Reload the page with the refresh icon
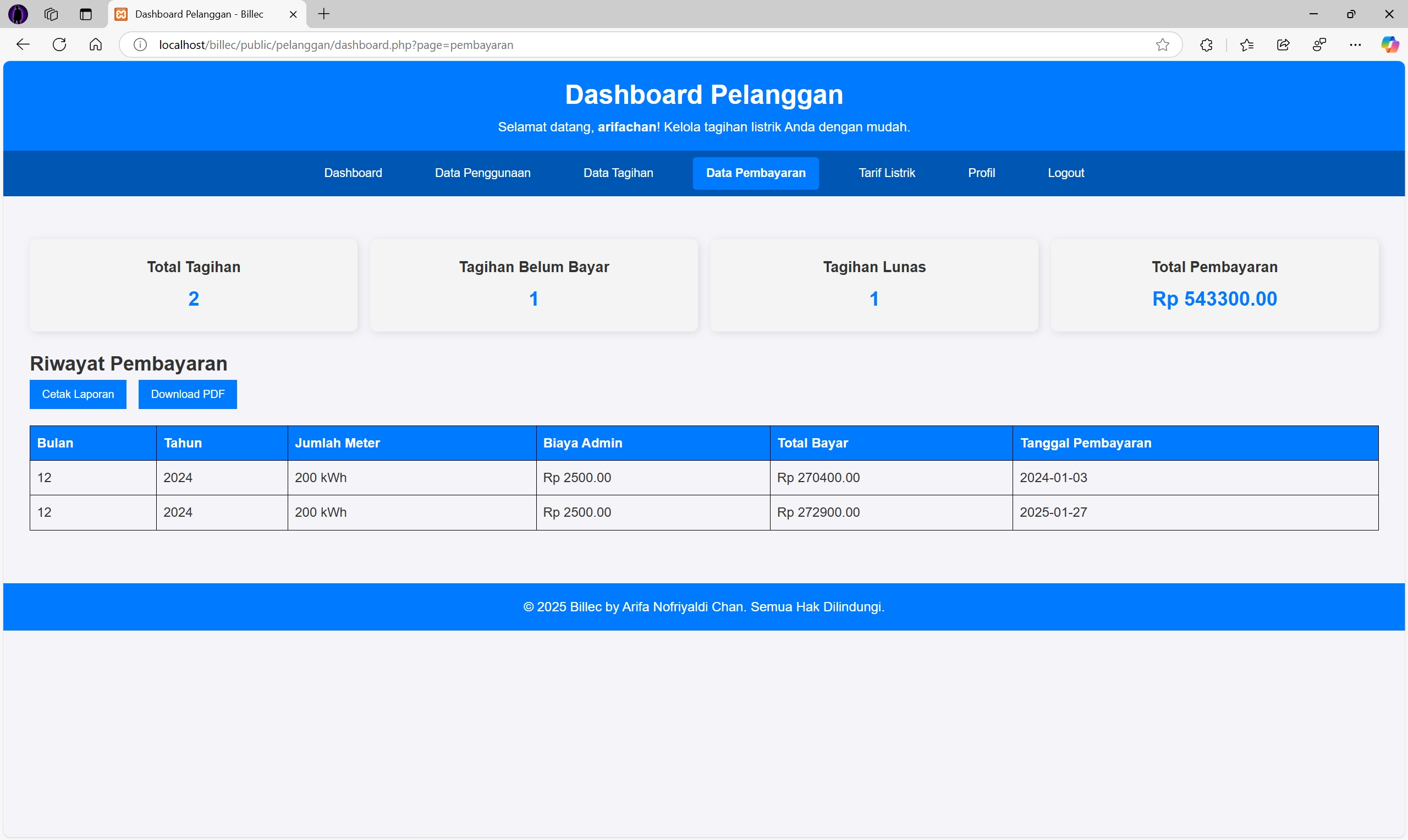1408x840 pixels. tap(59, 45)
